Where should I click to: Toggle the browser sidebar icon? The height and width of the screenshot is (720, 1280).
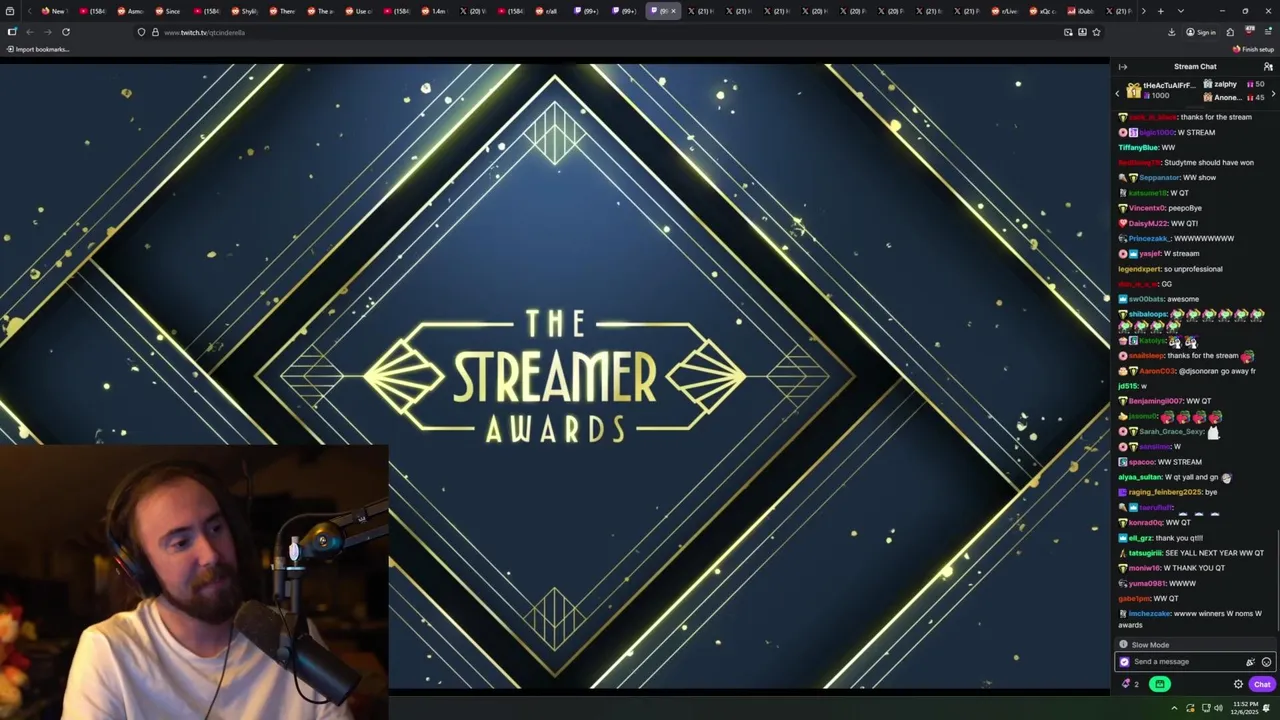click(11, 32)
